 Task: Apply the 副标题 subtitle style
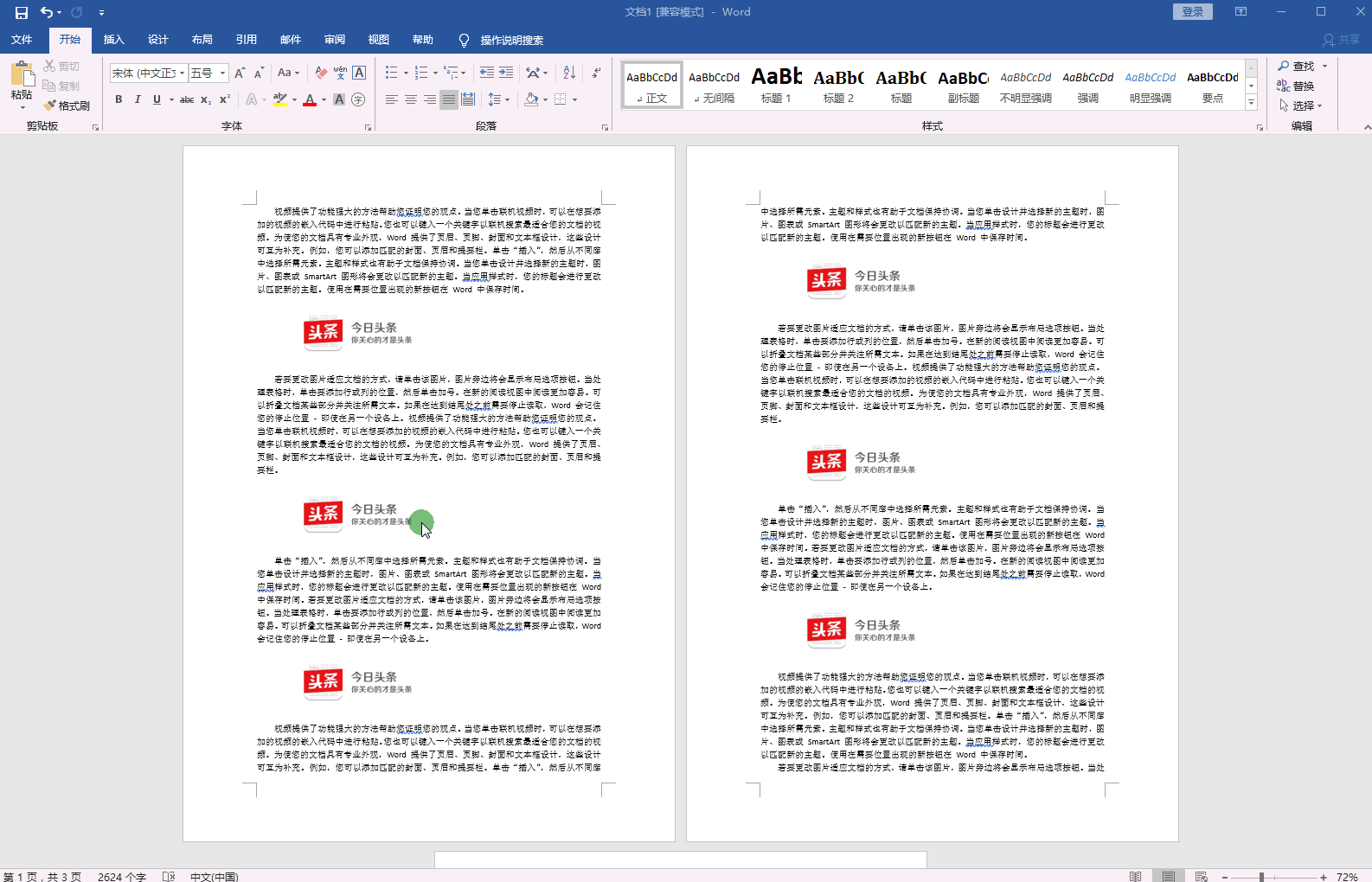click(964, 85)
